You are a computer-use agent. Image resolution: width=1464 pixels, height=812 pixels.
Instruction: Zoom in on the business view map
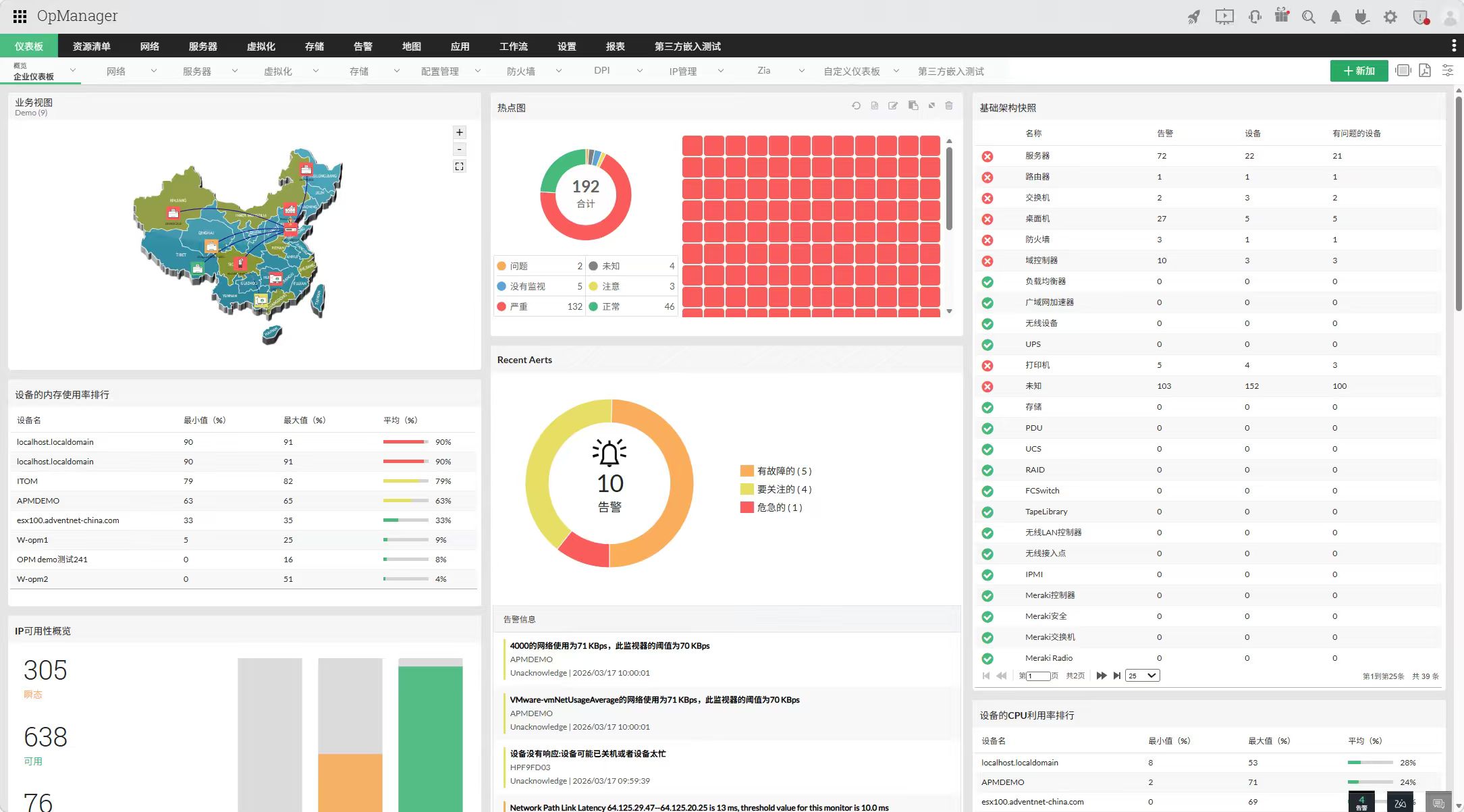(460, 132)
